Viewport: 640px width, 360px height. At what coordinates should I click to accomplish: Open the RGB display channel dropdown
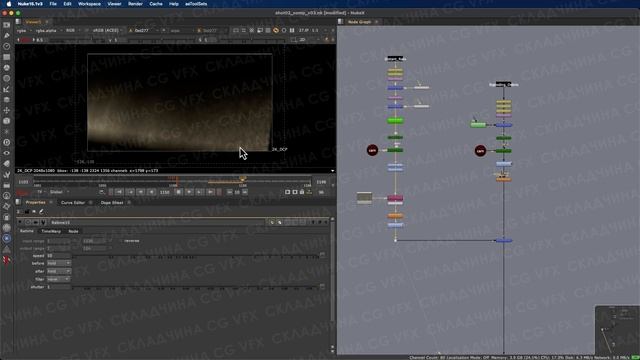coord(73,30)
